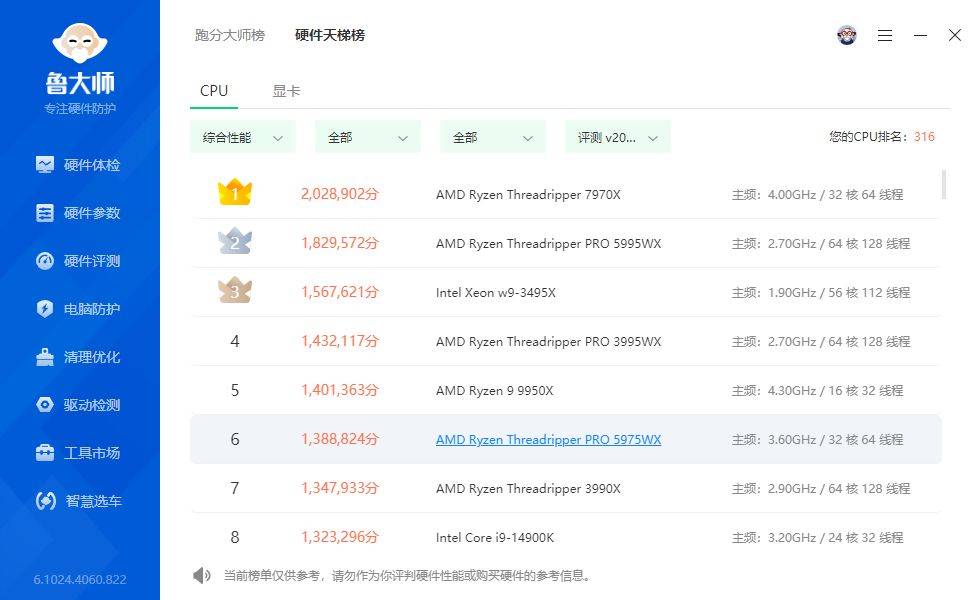
Task: Click the 1,323,296分 score
Action: pos(339,537)
